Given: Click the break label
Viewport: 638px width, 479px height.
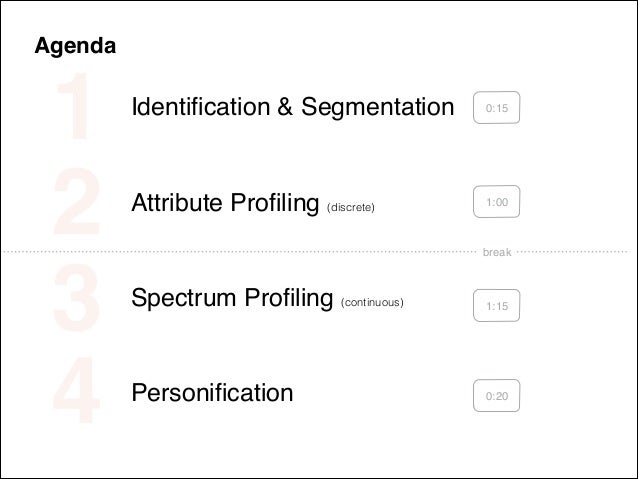Looking at the screenshot, I should coord(496,253).
